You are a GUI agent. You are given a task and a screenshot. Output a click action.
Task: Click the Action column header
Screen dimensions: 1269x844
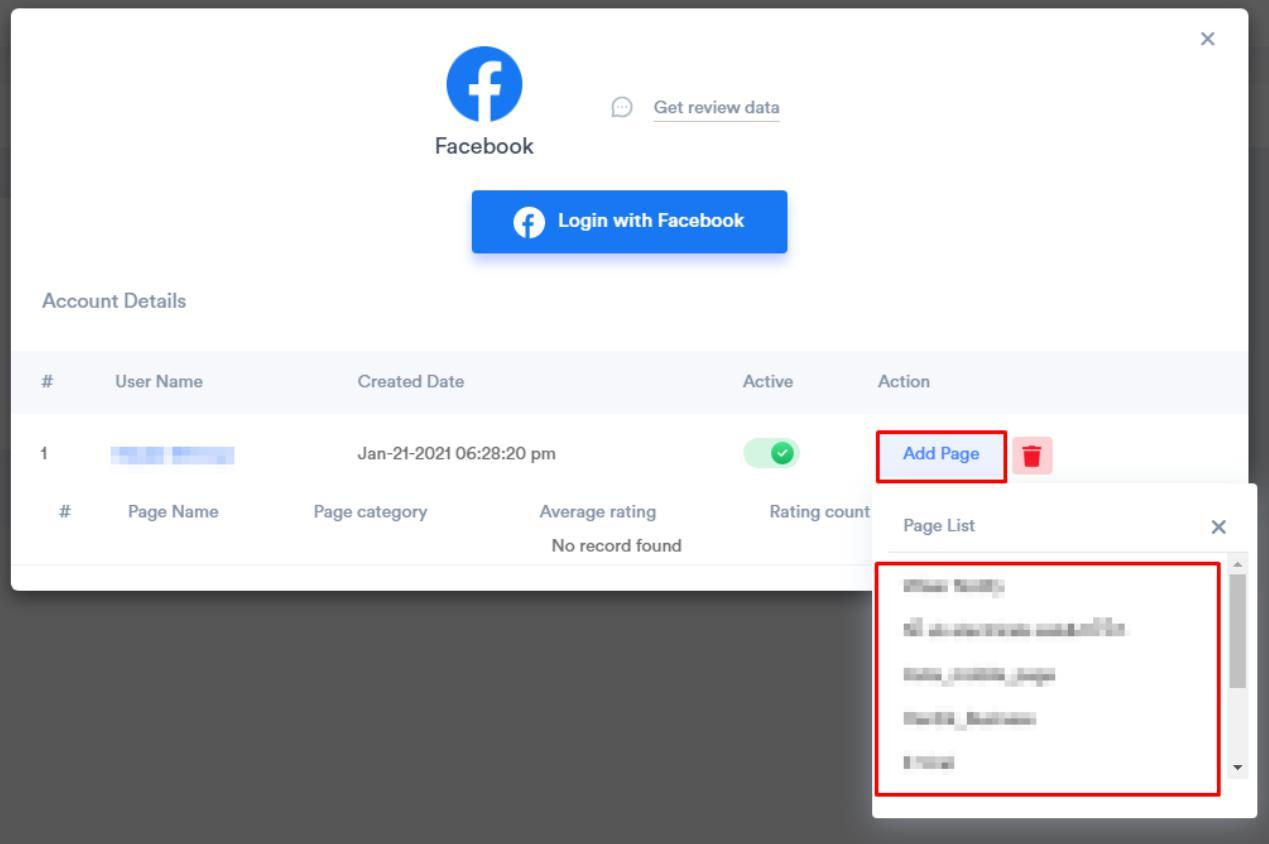[x=903, y=381]
